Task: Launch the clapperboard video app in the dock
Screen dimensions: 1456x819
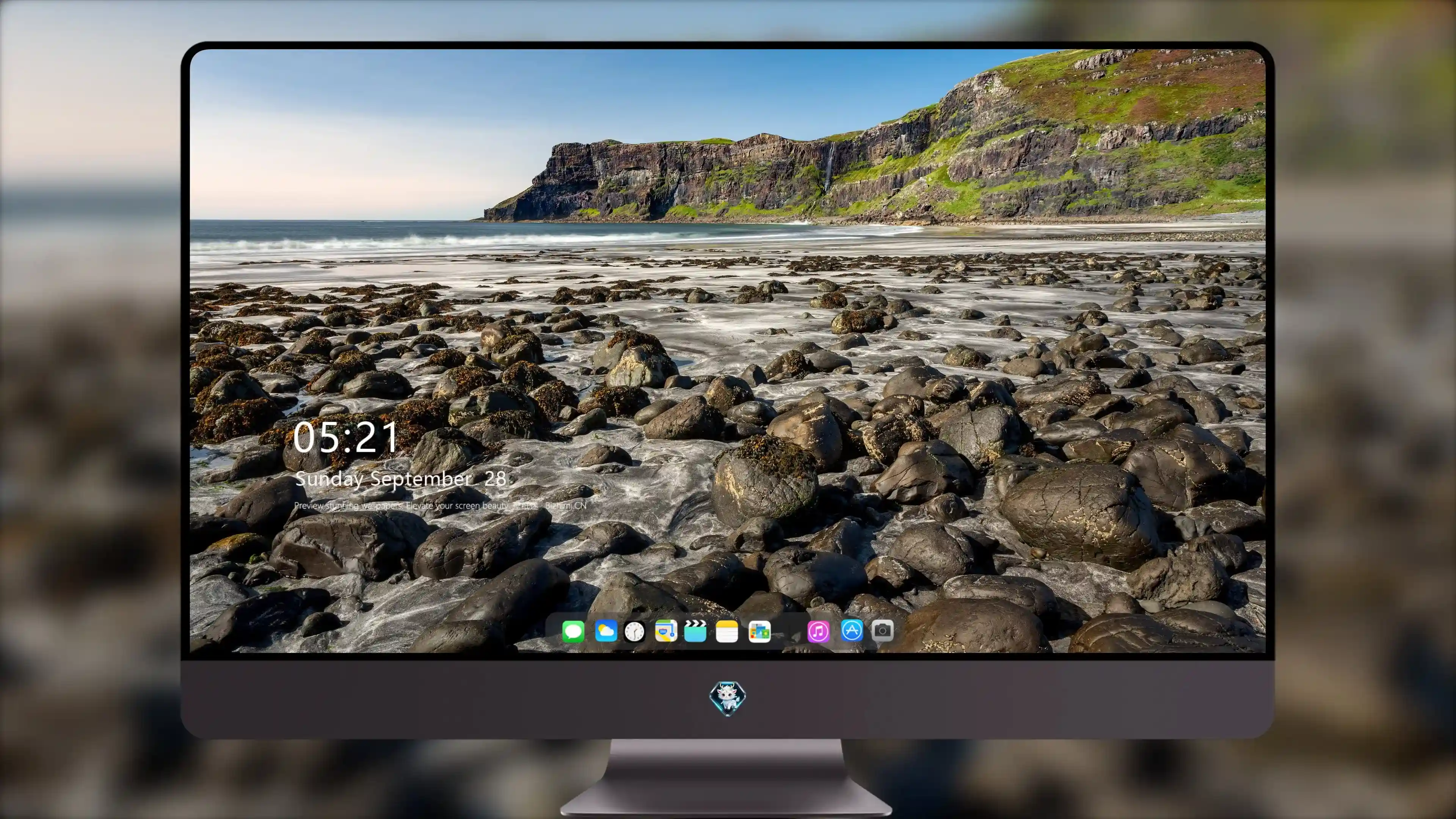Action: click(695, 631)
